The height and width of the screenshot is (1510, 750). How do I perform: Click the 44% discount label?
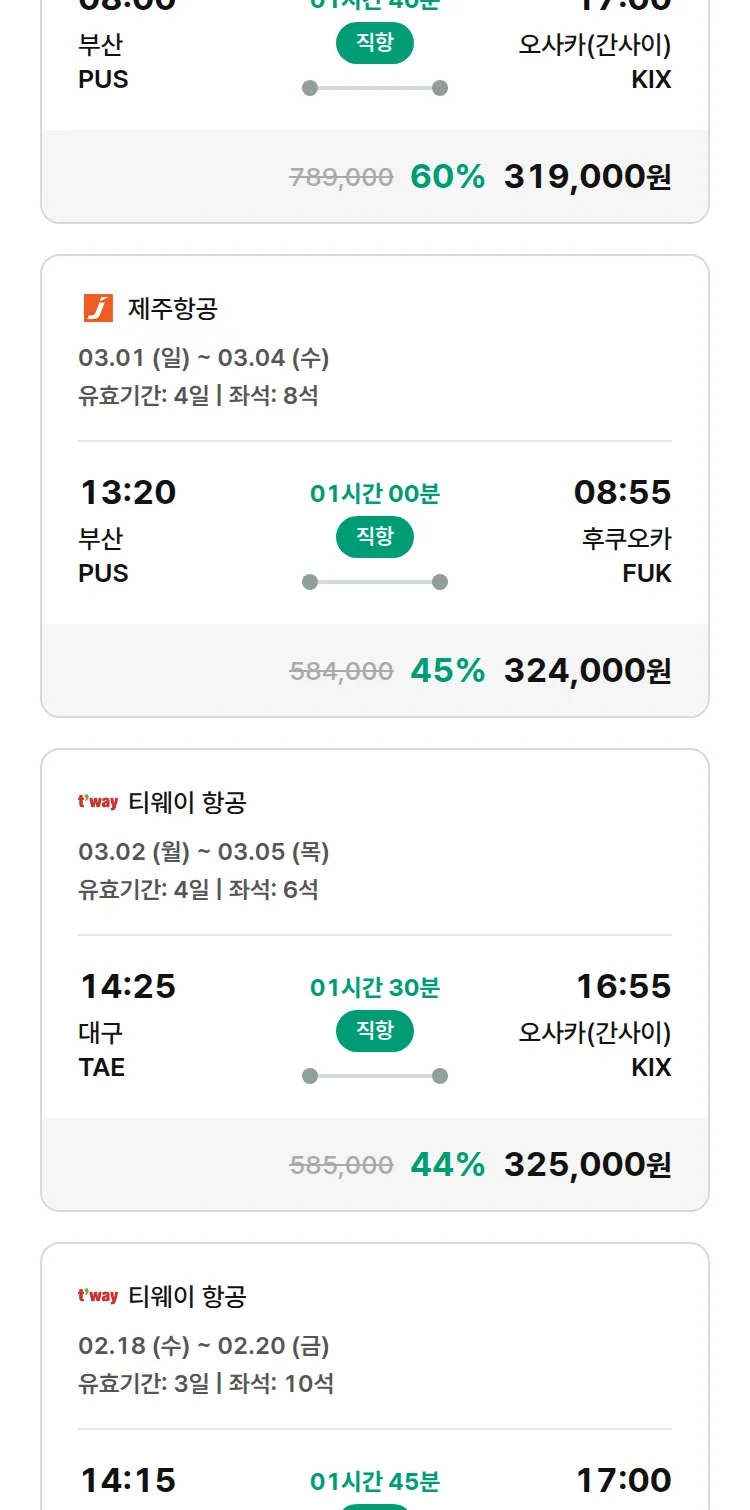(447, 1164)
